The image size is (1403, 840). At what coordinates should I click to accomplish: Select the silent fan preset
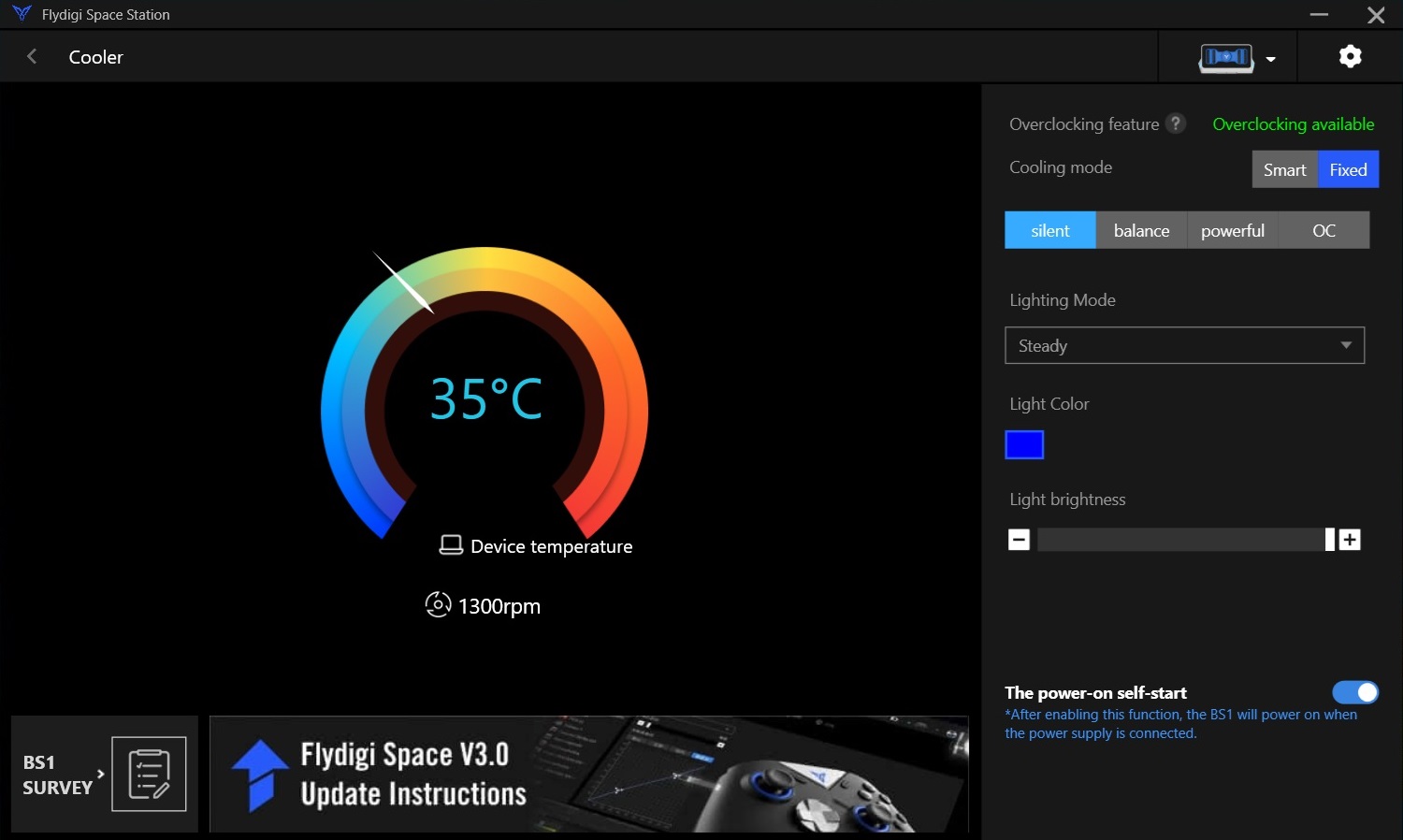point(1050,230)
